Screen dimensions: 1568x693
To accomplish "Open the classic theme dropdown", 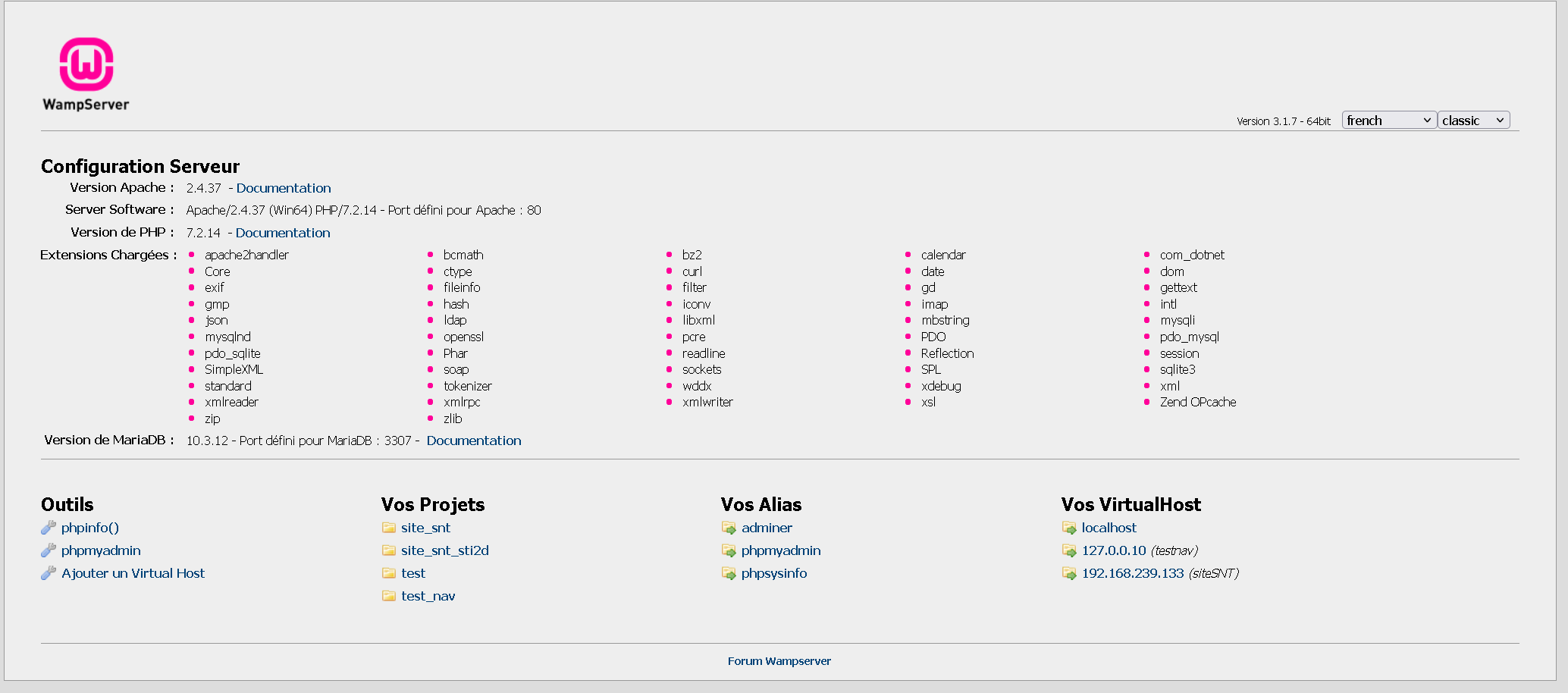I will [x=1473, y=121].
